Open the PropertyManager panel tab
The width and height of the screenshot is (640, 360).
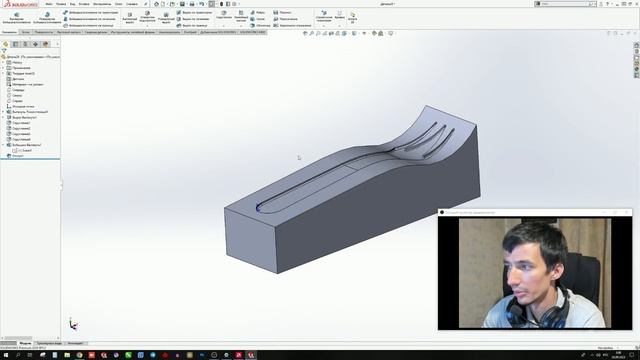[x=16, y=44]
